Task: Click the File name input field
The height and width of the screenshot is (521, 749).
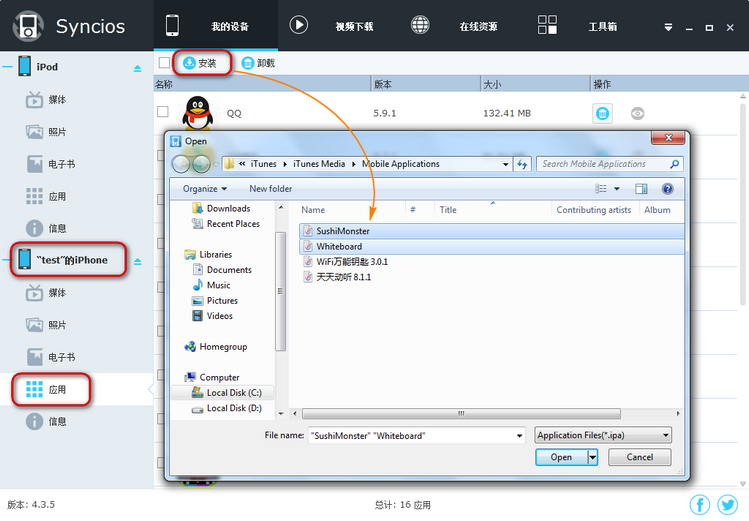Action: point(416,436)
